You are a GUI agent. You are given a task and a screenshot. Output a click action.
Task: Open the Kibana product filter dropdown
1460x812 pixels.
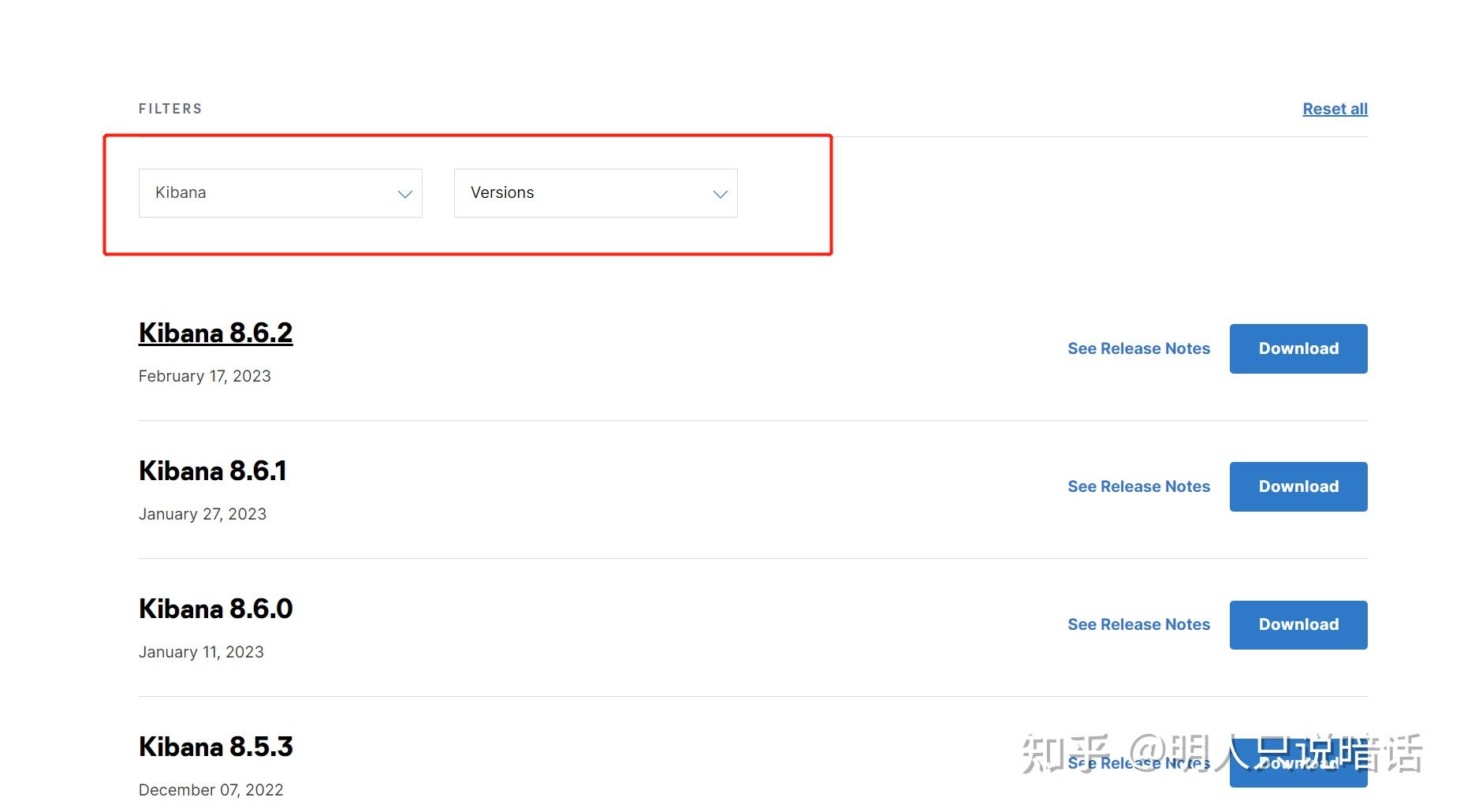(280, 192)
